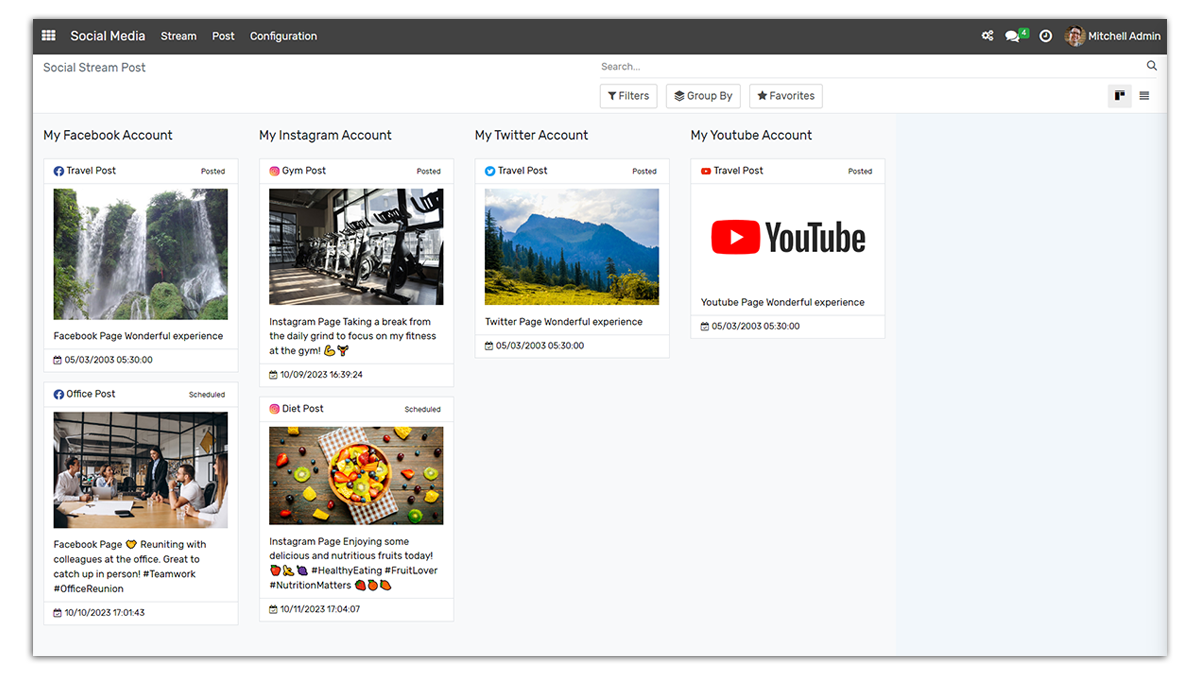The width and height of the screenshot is (1200, 675).
Task: Open the Stream menu
Action: click(178, 36)
